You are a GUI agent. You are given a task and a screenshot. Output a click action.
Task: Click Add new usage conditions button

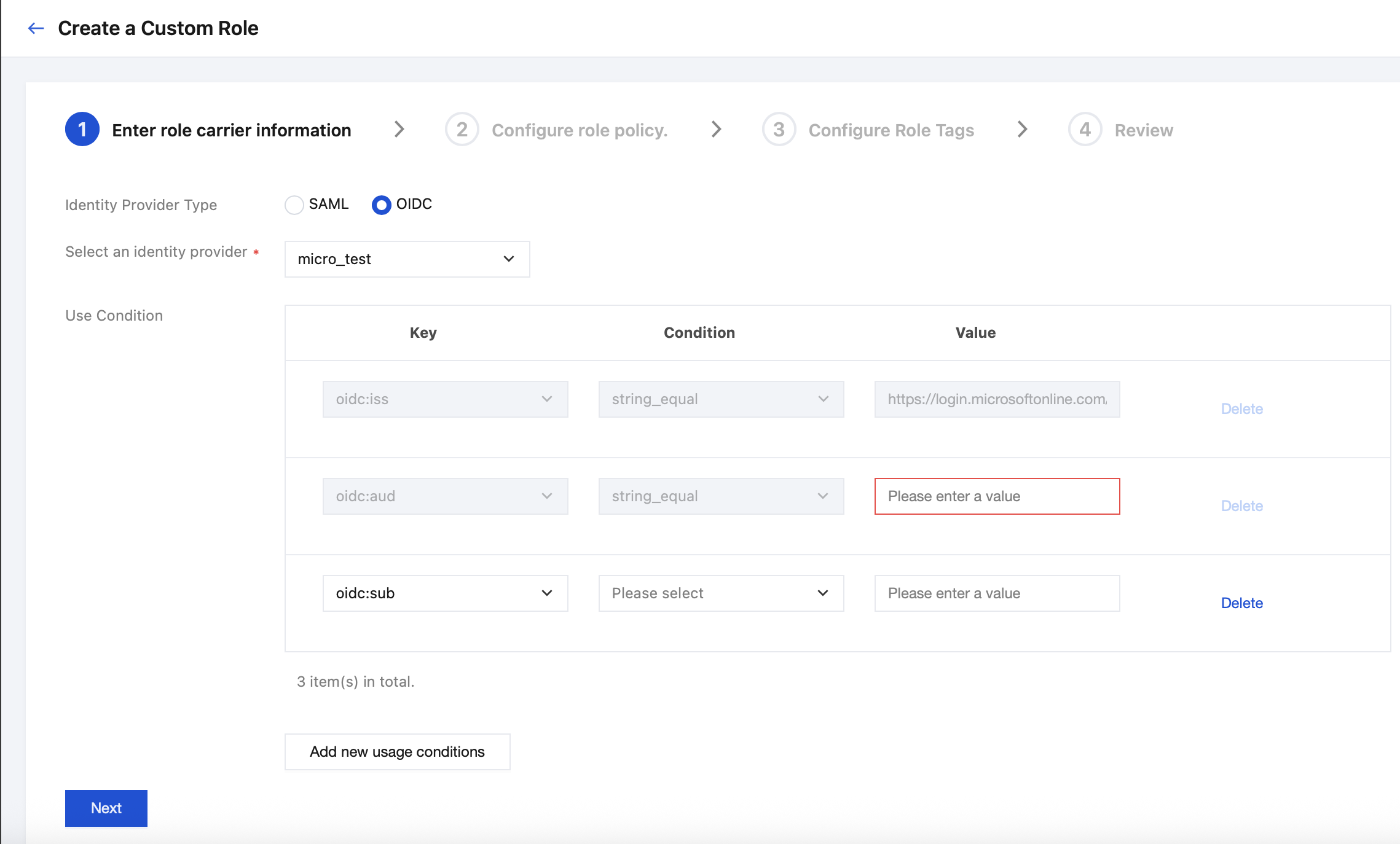click(x=397, y=752)
